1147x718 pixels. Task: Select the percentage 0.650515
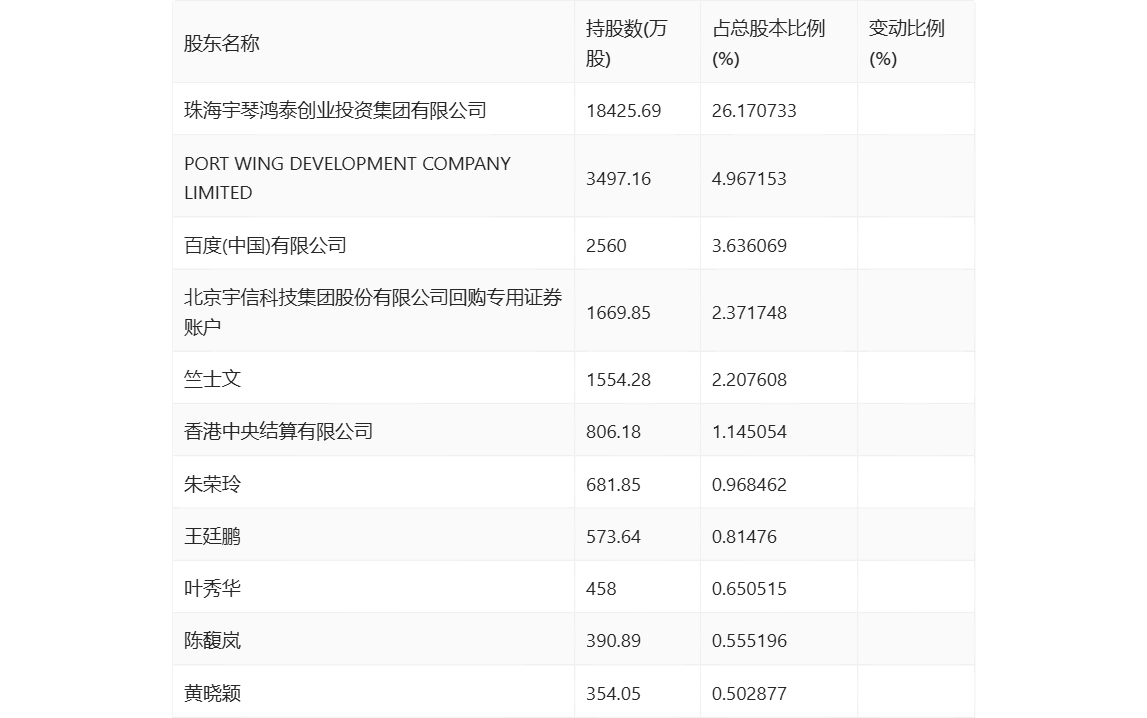(749, 589)
